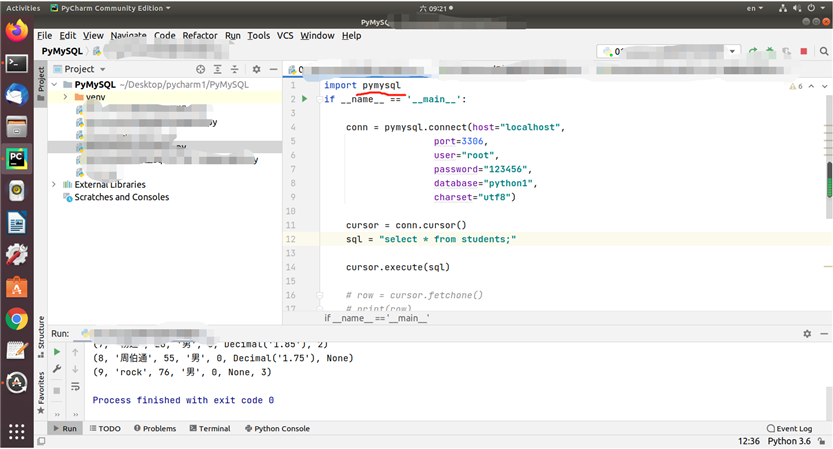Open Project panel settings gear

(257, 69)
